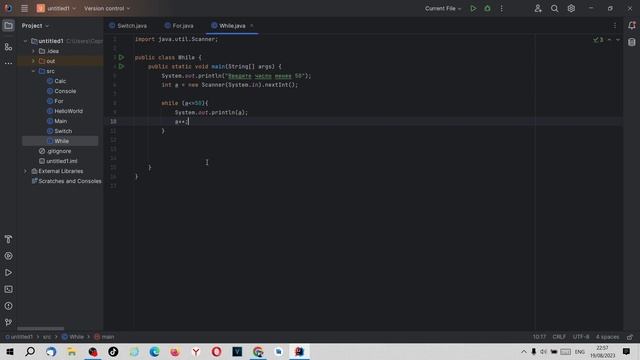Open the Git tool window

(x=8, y=322)
